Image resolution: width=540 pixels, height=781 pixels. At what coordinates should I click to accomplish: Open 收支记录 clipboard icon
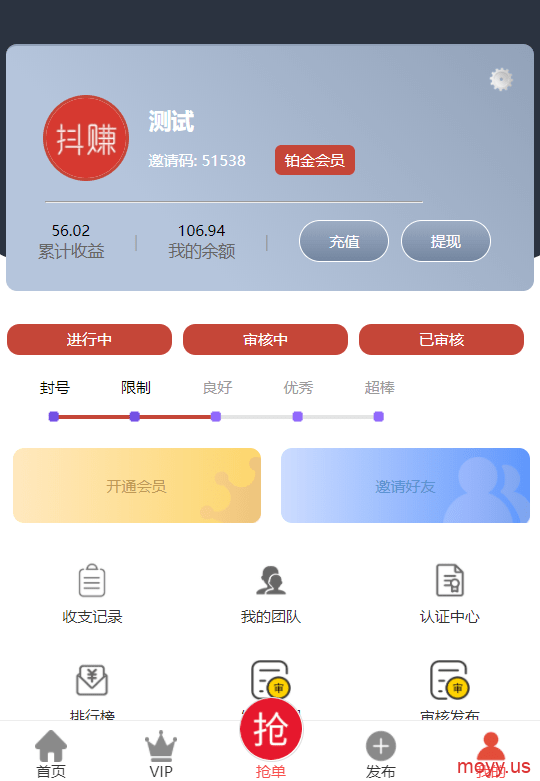92,580
